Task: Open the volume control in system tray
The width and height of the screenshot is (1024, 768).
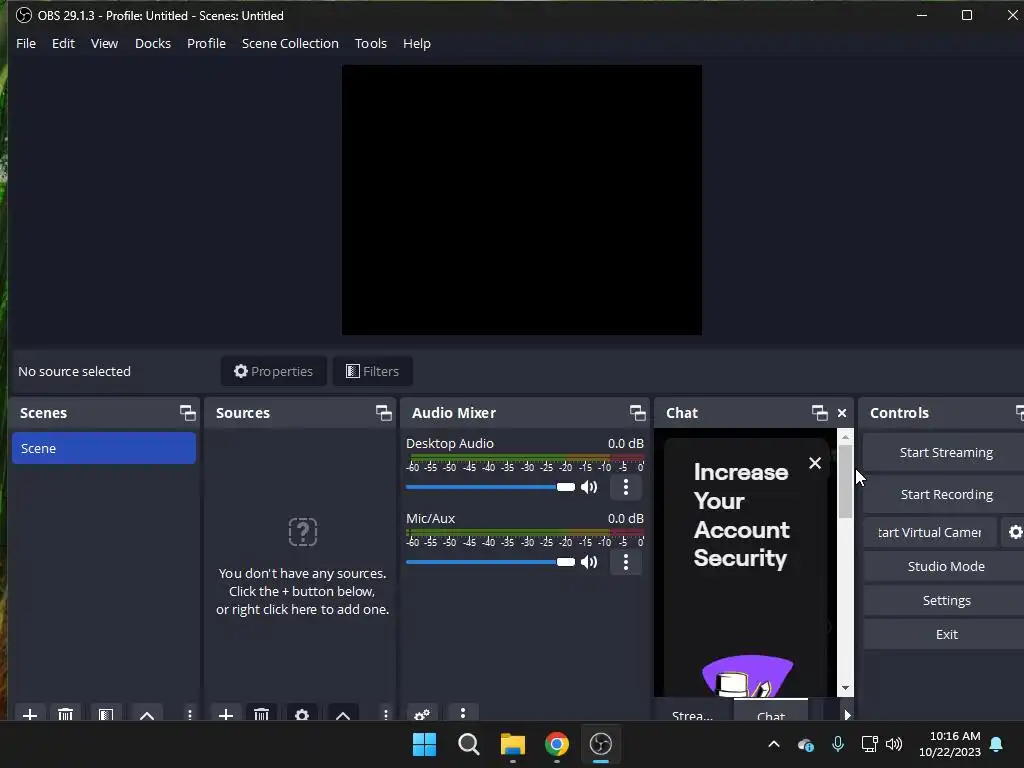Action: pyautogui.click(x=894, y=744)
